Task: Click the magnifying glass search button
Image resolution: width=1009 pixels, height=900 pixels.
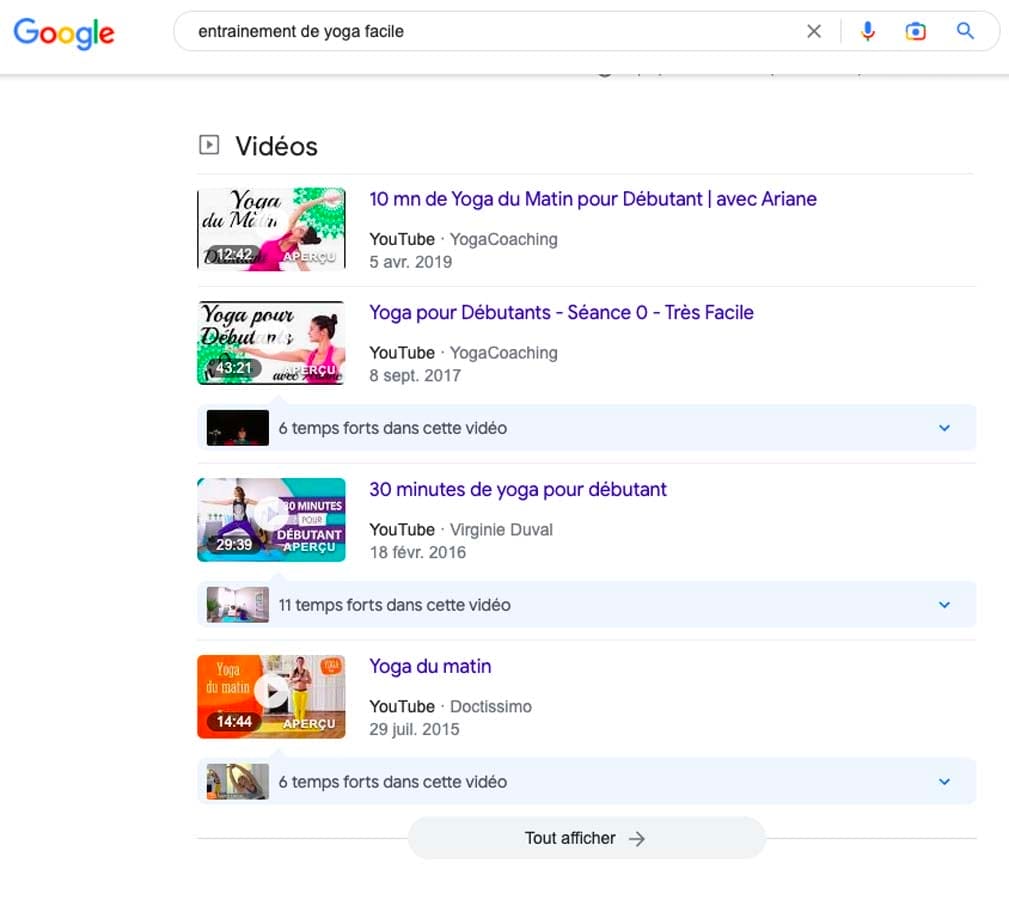Action: [965, 32]
